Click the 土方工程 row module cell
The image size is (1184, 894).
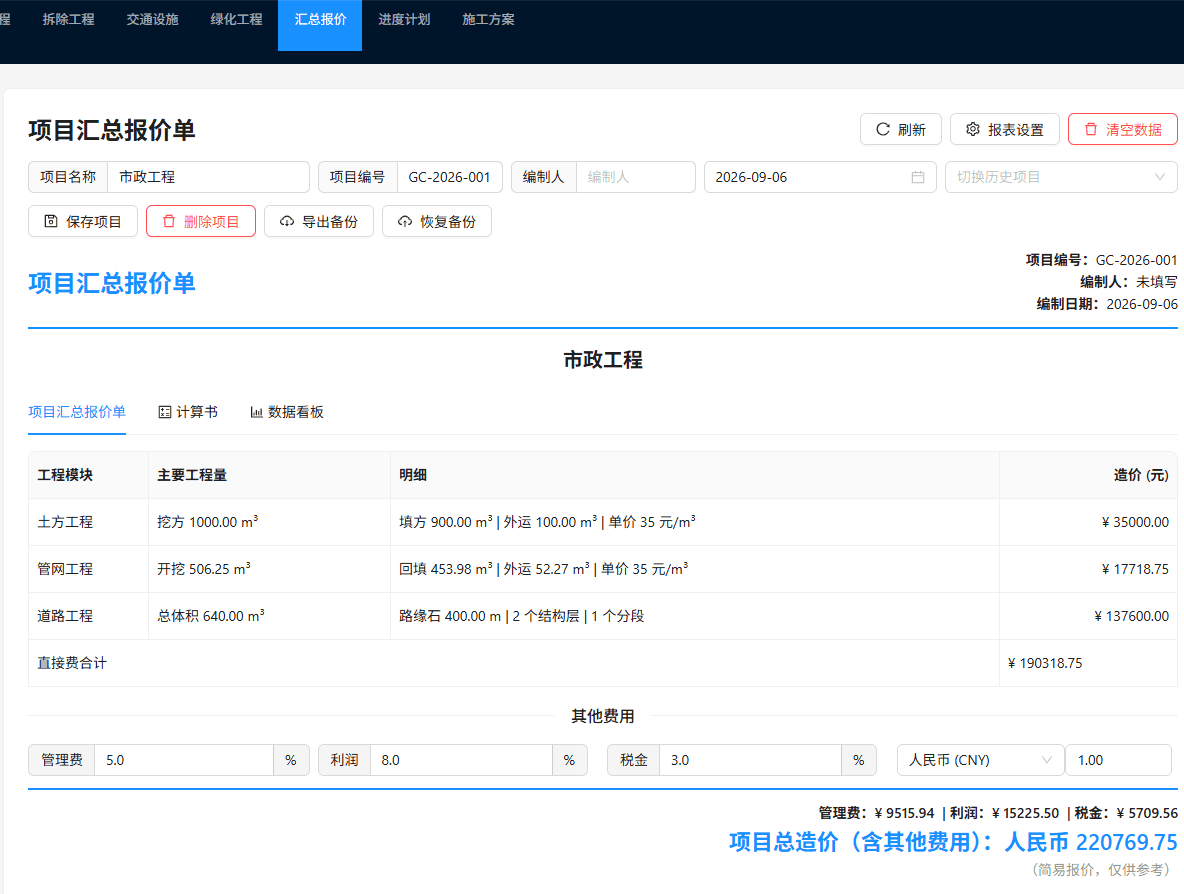click(x=88, y=522)
